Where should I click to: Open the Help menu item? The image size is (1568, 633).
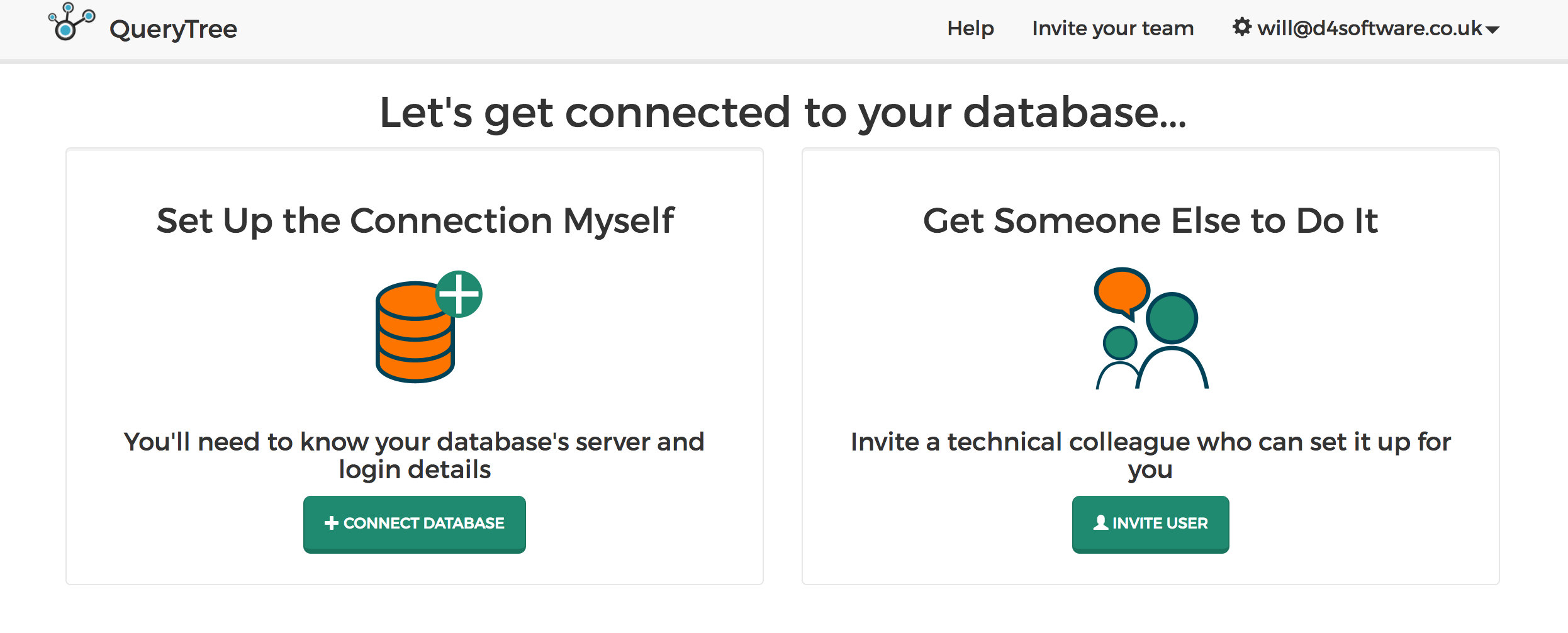(x=970, y=28)
